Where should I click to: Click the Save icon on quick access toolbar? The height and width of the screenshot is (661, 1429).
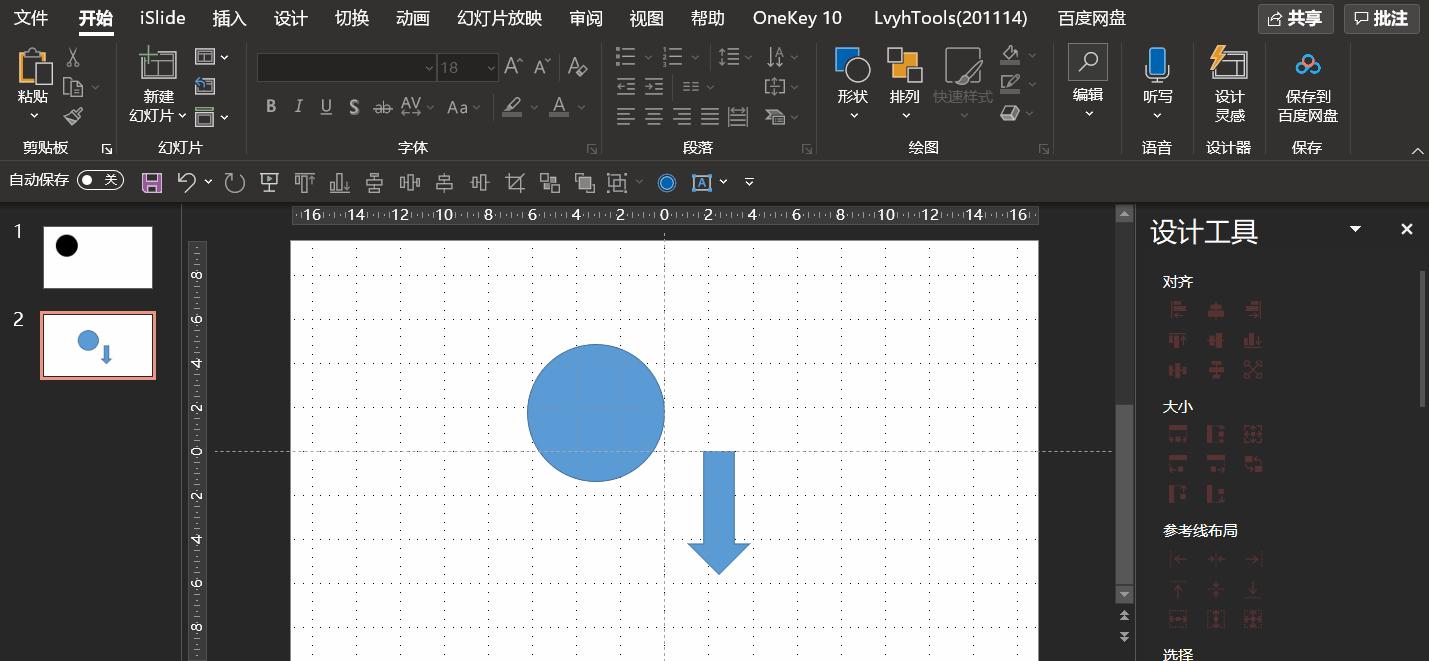[x=151, y=182]
